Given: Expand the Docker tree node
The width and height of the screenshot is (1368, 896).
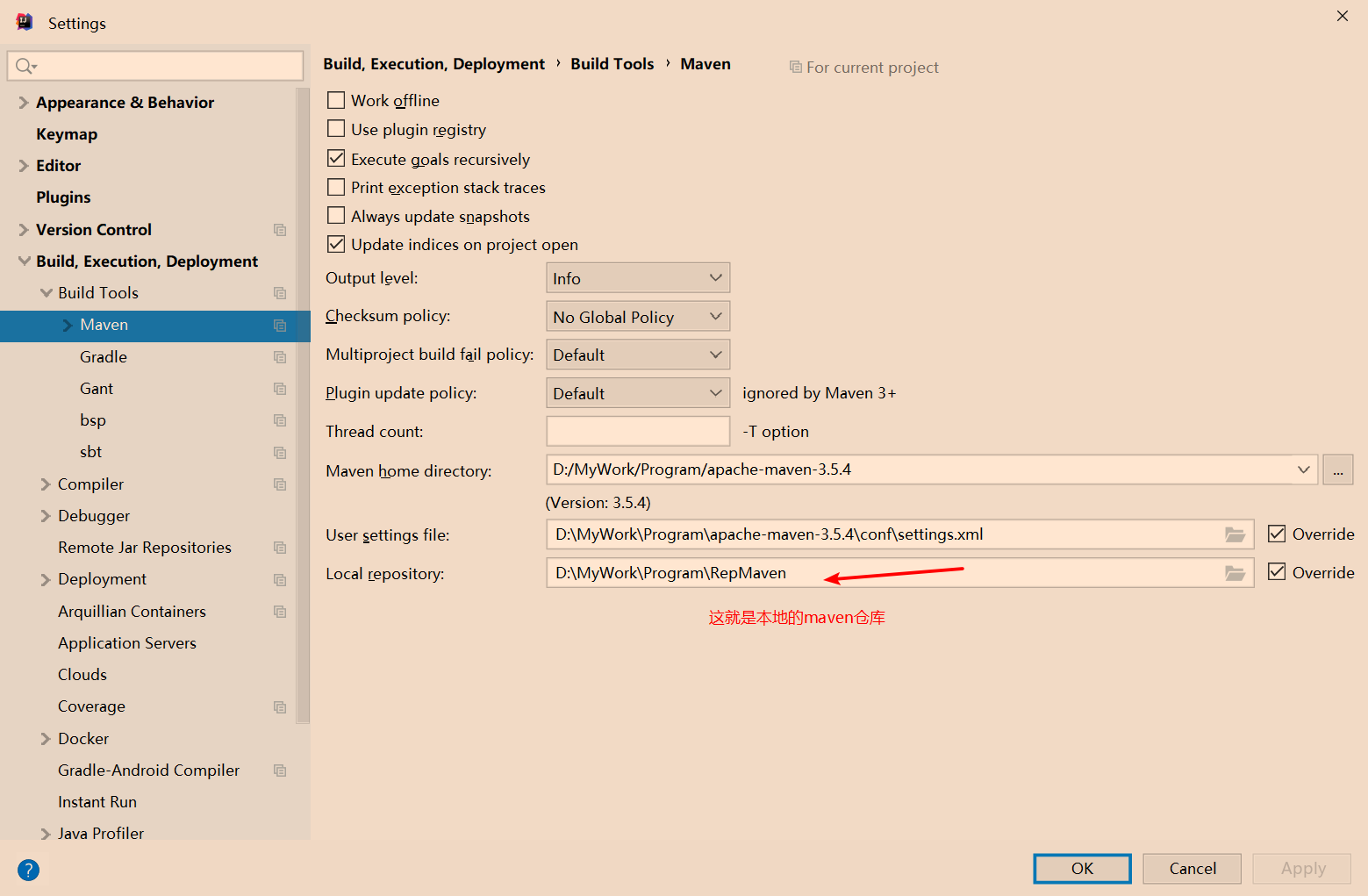Looking at the screenshot, I should tap(46, 739).
